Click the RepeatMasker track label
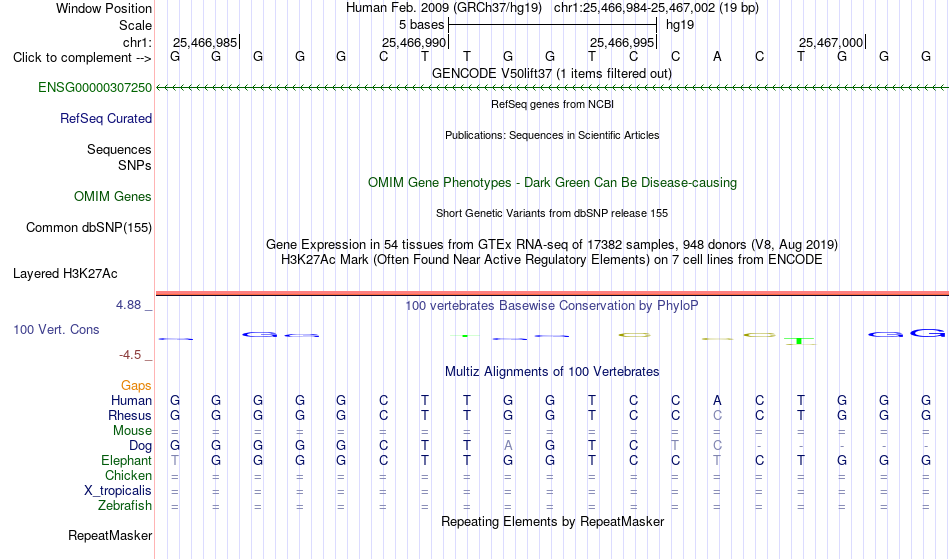 (x=110, y=535)
